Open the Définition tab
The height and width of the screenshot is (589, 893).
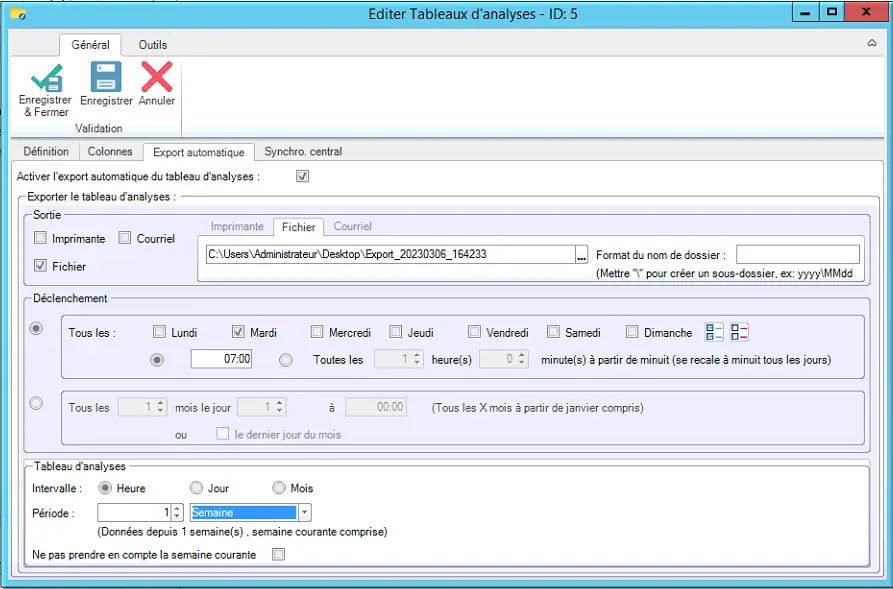46,152
